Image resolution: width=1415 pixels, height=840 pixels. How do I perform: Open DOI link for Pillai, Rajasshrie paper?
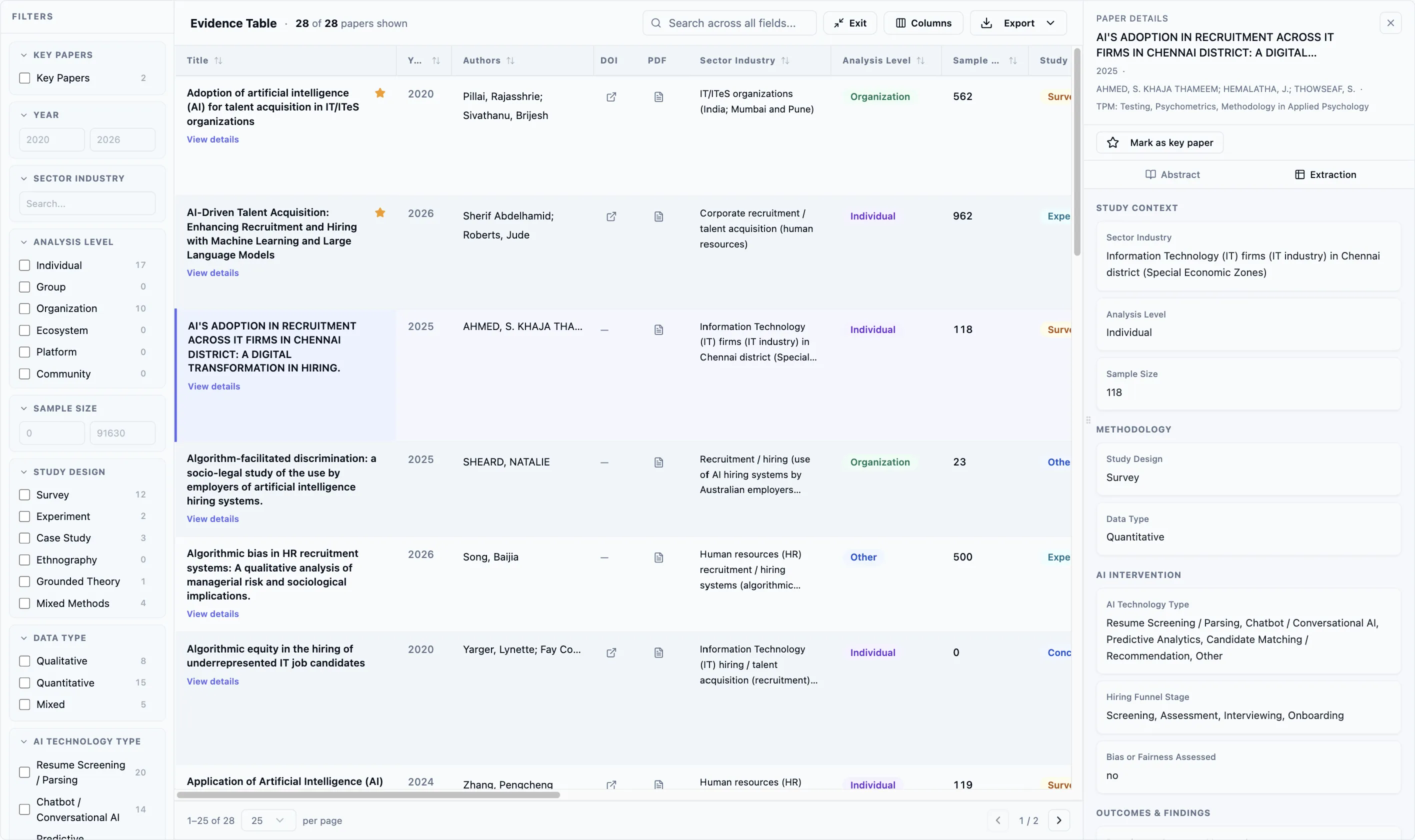coord(610,97)
